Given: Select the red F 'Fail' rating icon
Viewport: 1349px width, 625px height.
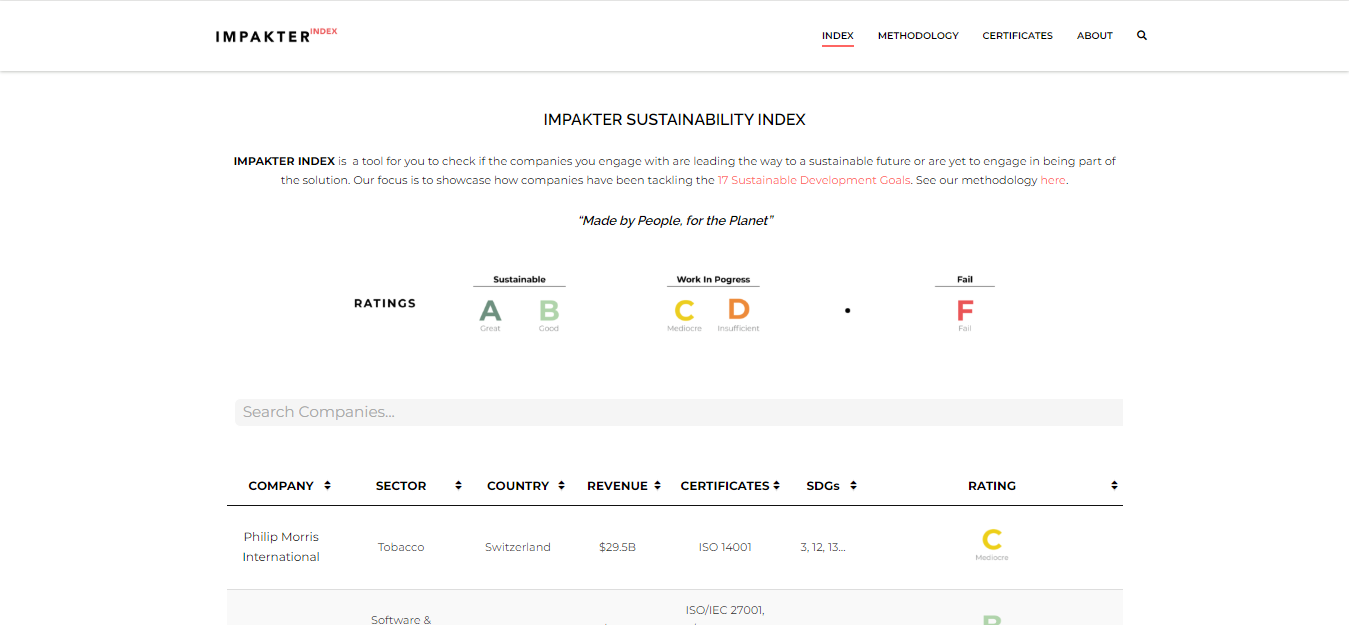Looking at the screenshot, I should (x=963, y=311).
